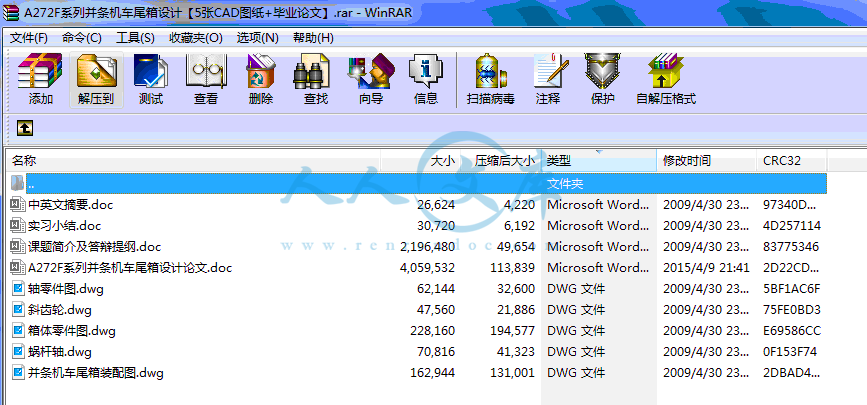The height and width of the screenshot is (405, 867).
Task: Select file name 中英文摘要.doc
Action: coord(71,205)
